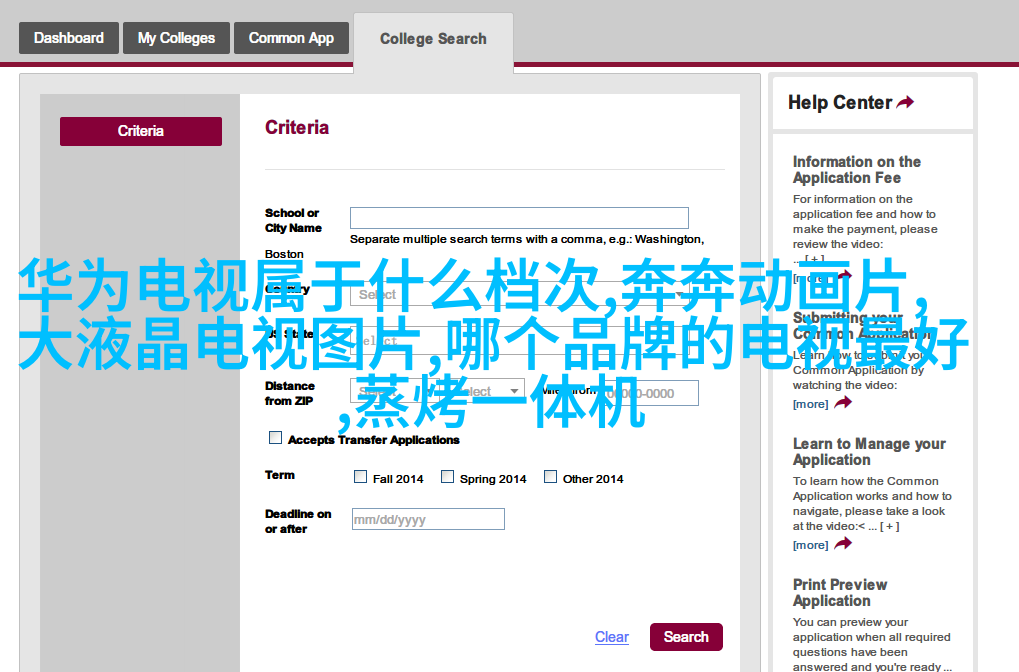Select the Print Preview Application heading
The image size is (1019, 672).
tap(840, 593)
